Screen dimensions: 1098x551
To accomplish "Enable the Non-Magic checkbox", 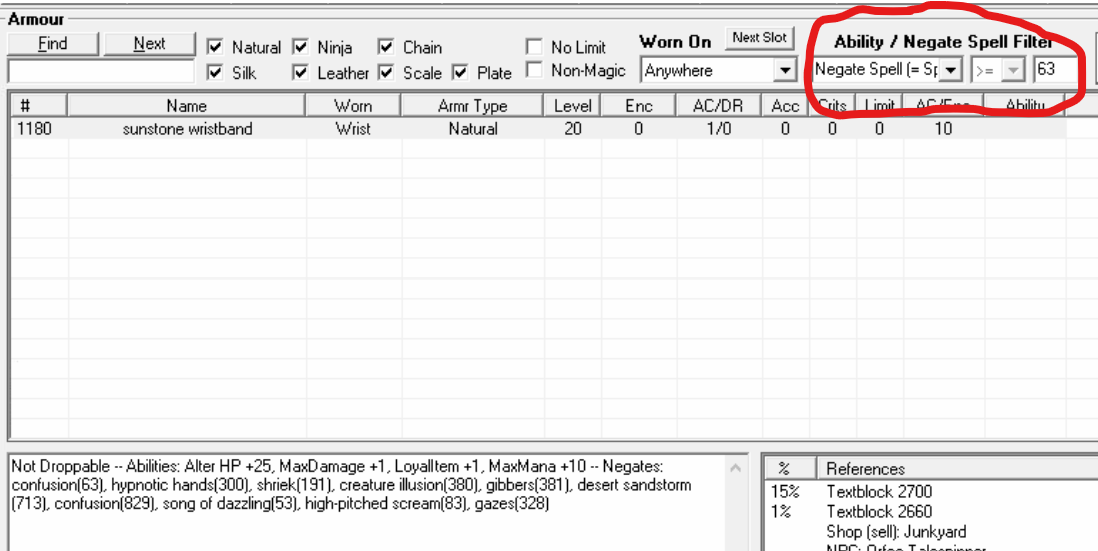I will click(x=535, y=71).
